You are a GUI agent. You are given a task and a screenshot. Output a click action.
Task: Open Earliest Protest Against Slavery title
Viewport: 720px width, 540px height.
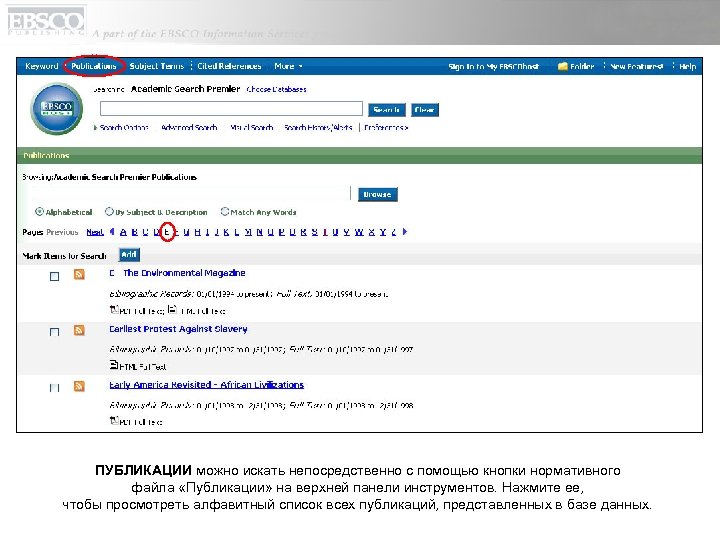[178, 329]
